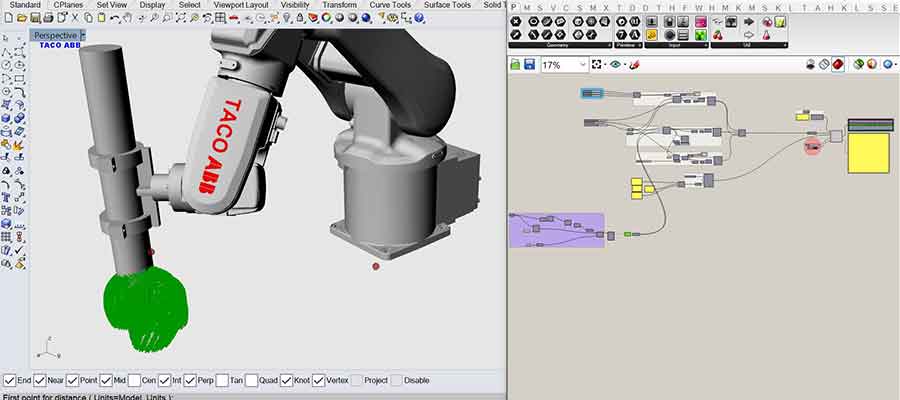900x400 pixels.
Task: Toggle the Vertex osnap checkbox
Action: coord(319,380)
